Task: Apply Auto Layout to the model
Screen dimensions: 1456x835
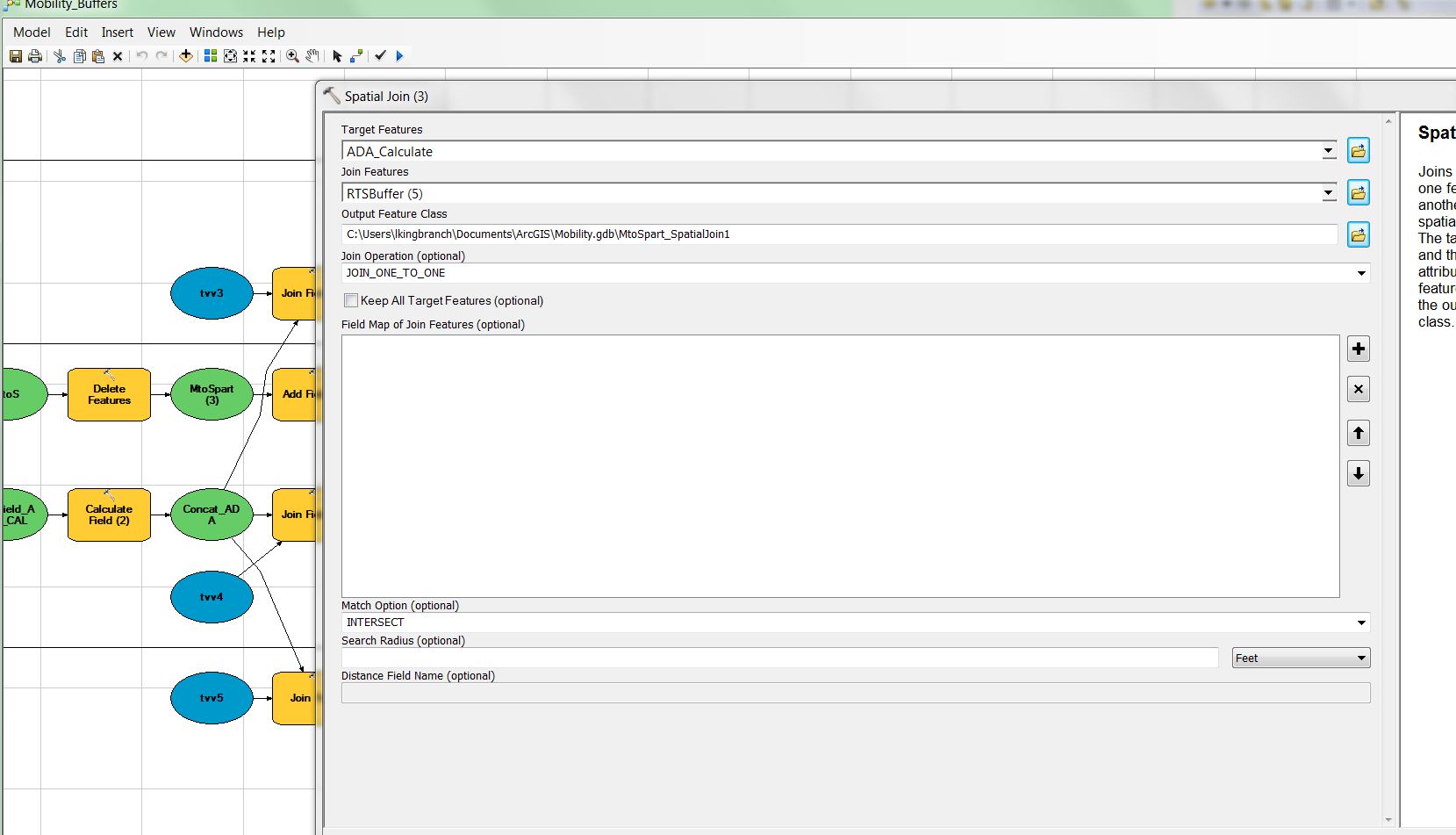Action: pos(211,56)
